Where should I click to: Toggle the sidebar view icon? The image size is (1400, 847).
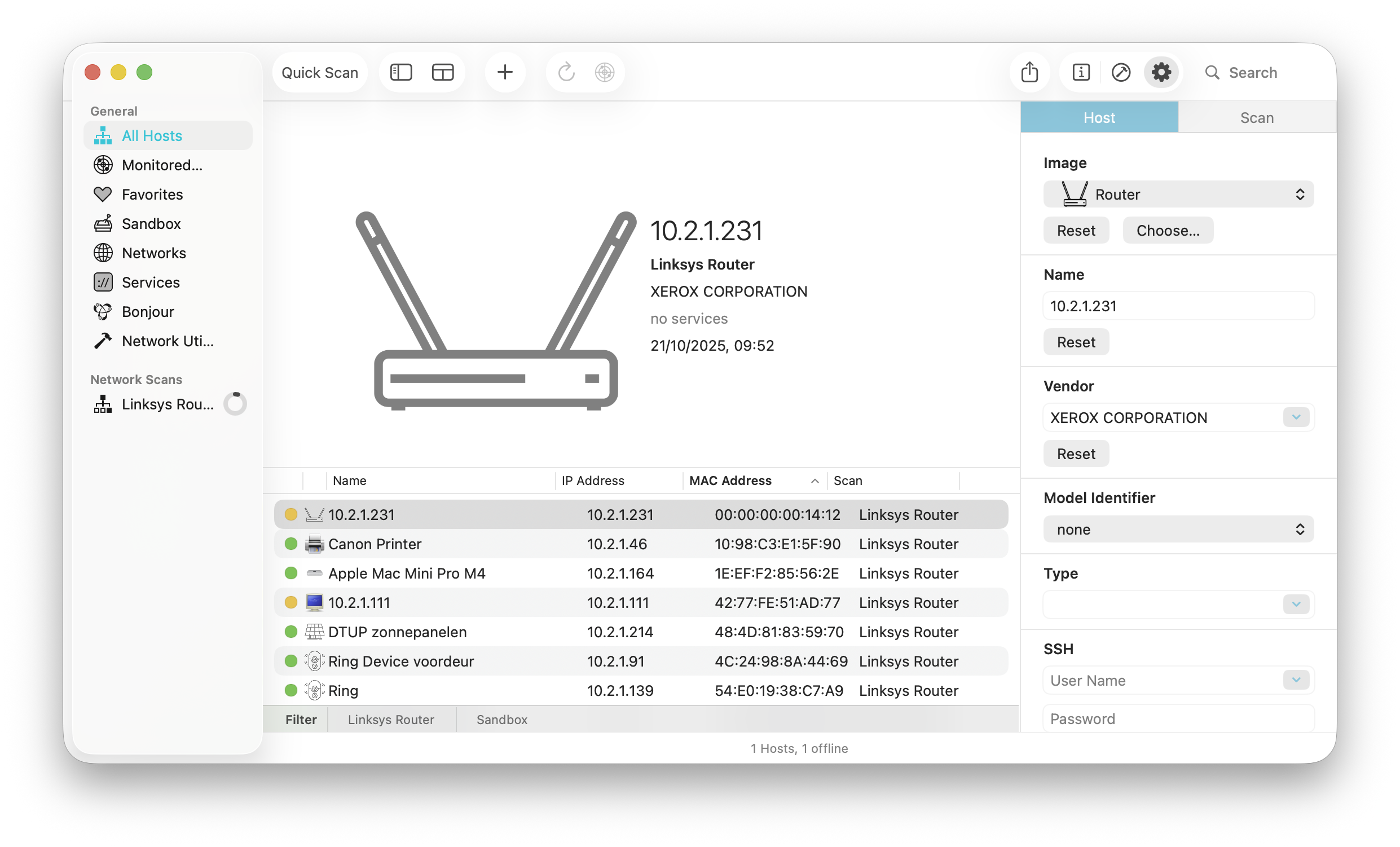[x=401, y=72]
